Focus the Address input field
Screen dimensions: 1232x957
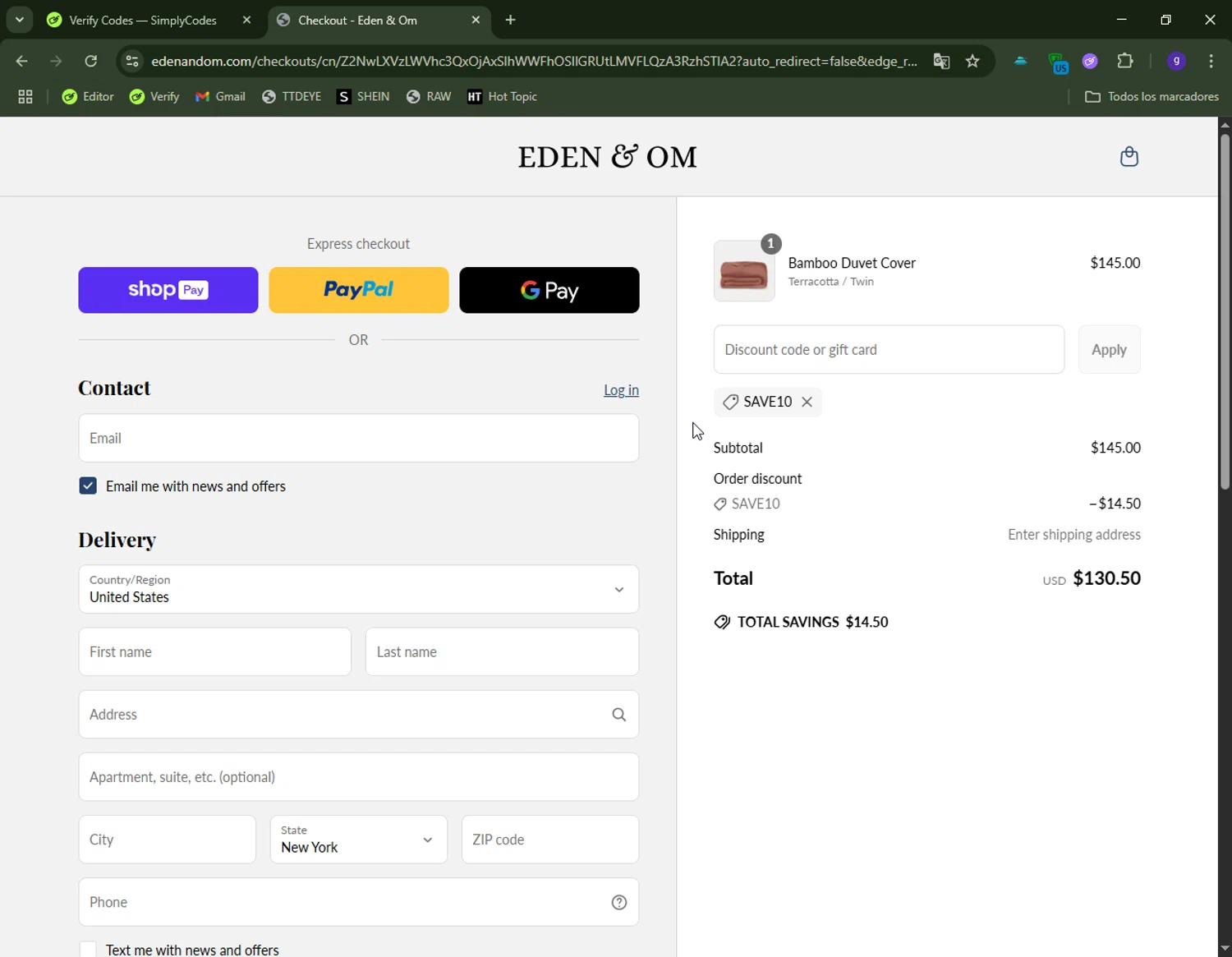point(359,715)
